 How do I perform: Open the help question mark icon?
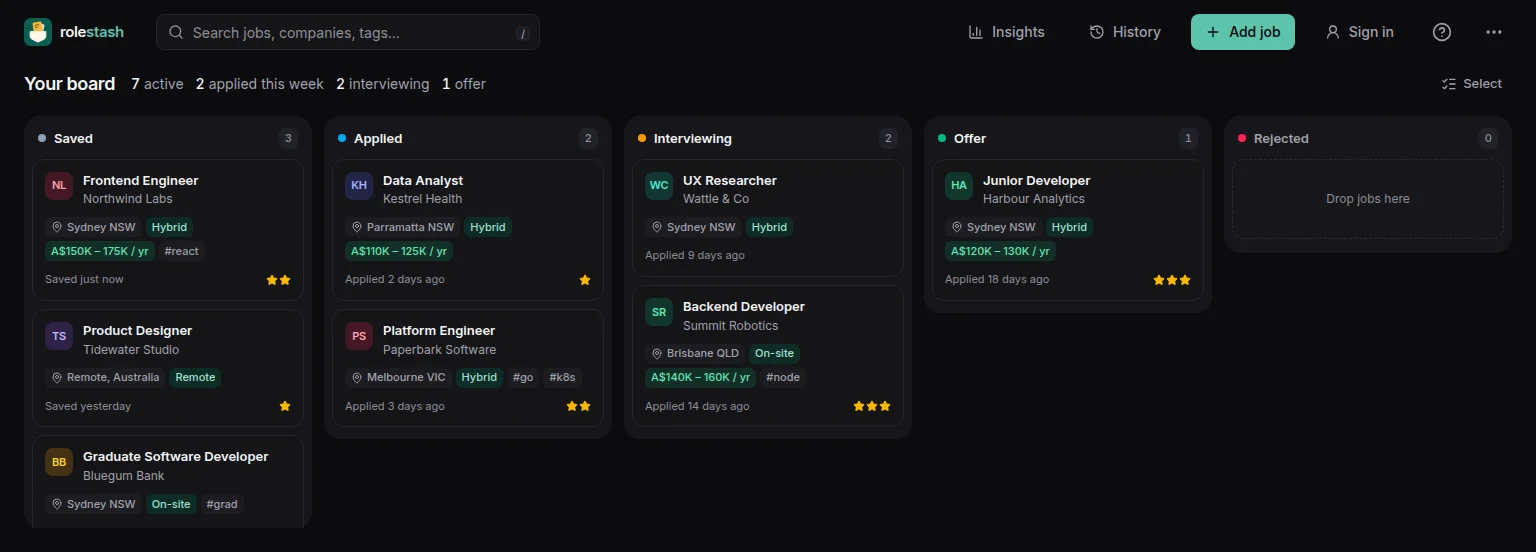1442,32
